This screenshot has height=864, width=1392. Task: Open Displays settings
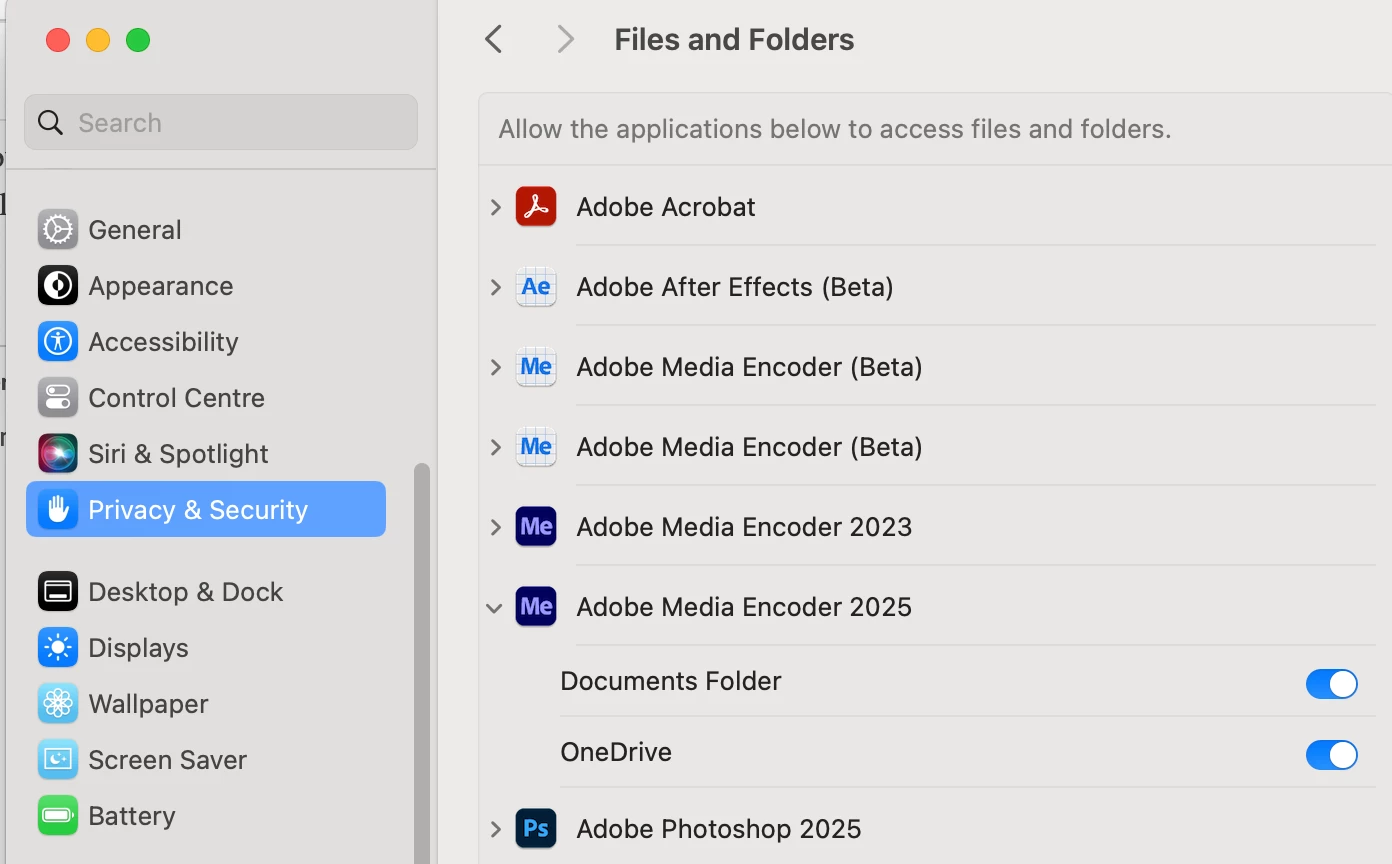206,648
